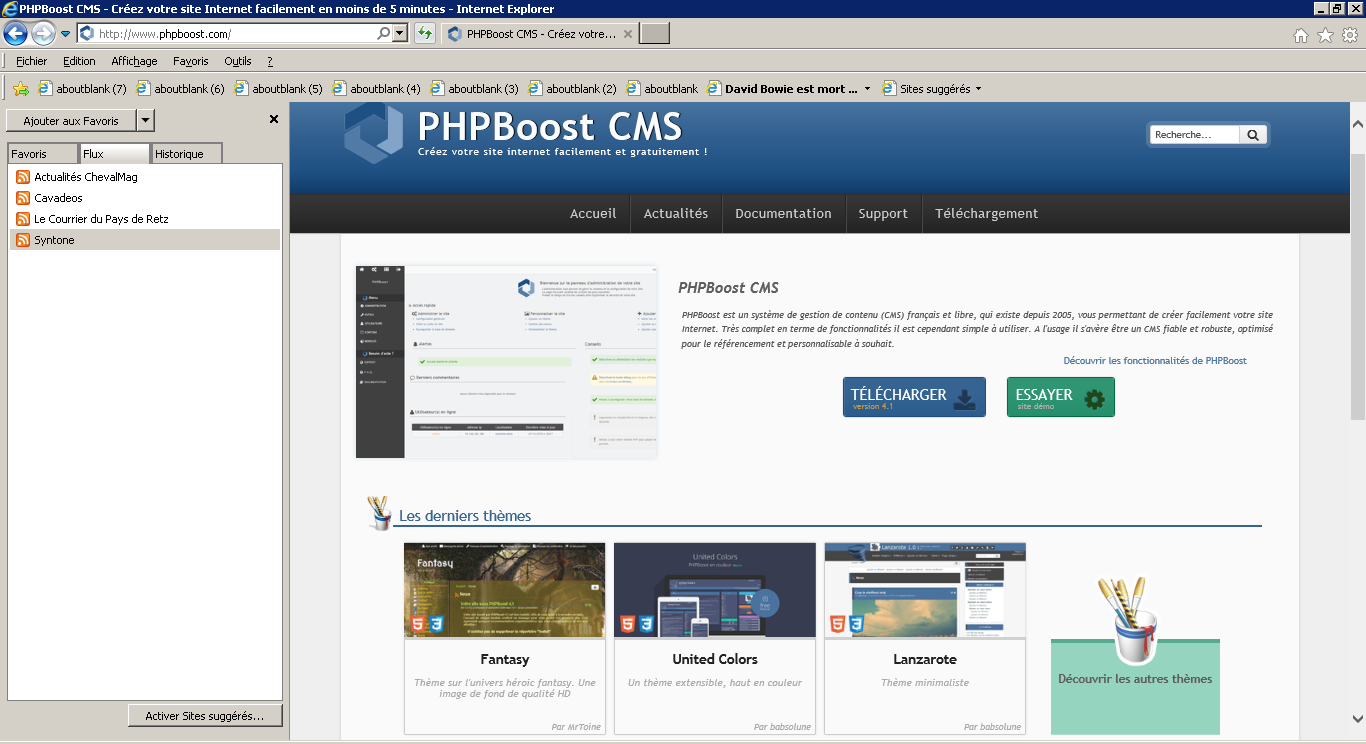Open Découvrir les fonctionnalités de PHPBoost link
This screenshot has height=744, width=1366.
[x=1154, y=360]
